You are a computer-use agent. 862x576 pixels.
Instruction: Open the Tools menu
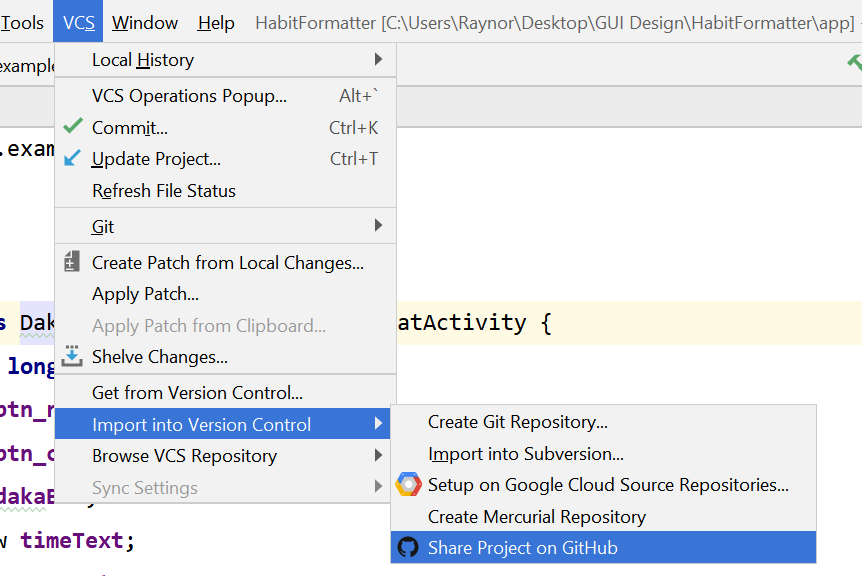pyautogui.click(x=22, y=23)
